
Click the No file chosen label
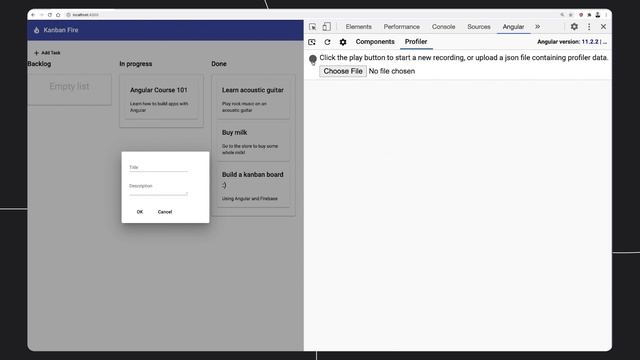tap(391, 71)
